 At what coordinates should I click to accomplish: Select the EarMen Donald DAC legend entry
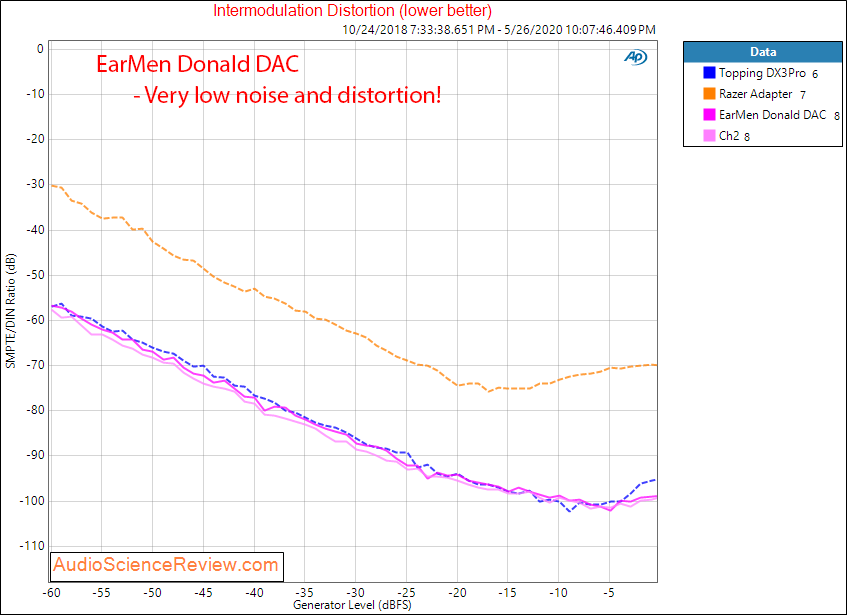coord(772,114)
